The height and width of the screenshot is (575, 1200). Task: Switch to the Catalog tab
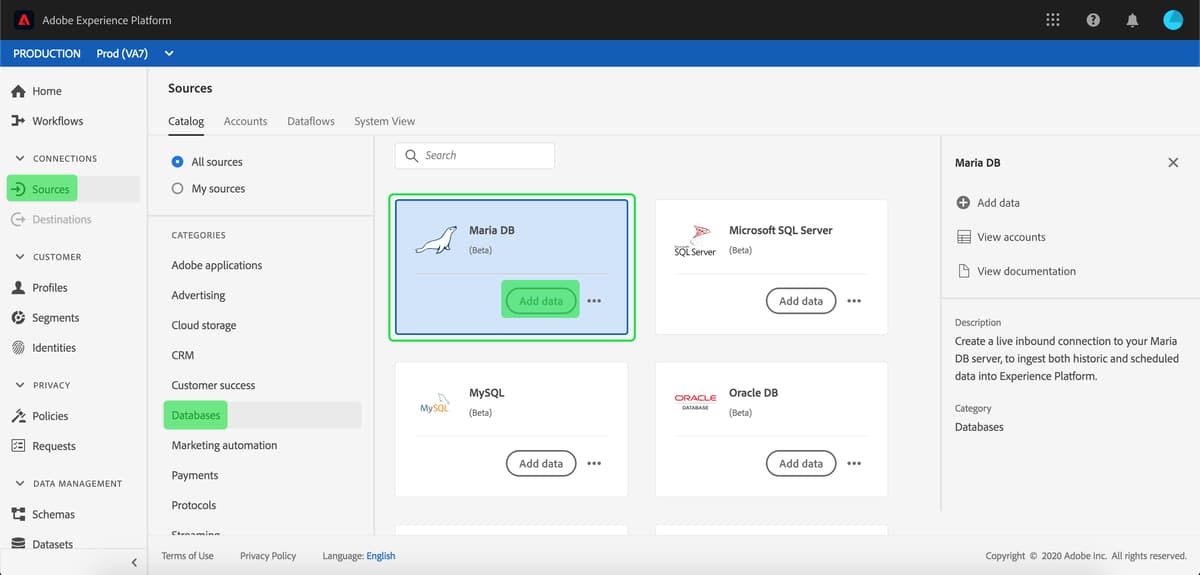pos(186,121)
